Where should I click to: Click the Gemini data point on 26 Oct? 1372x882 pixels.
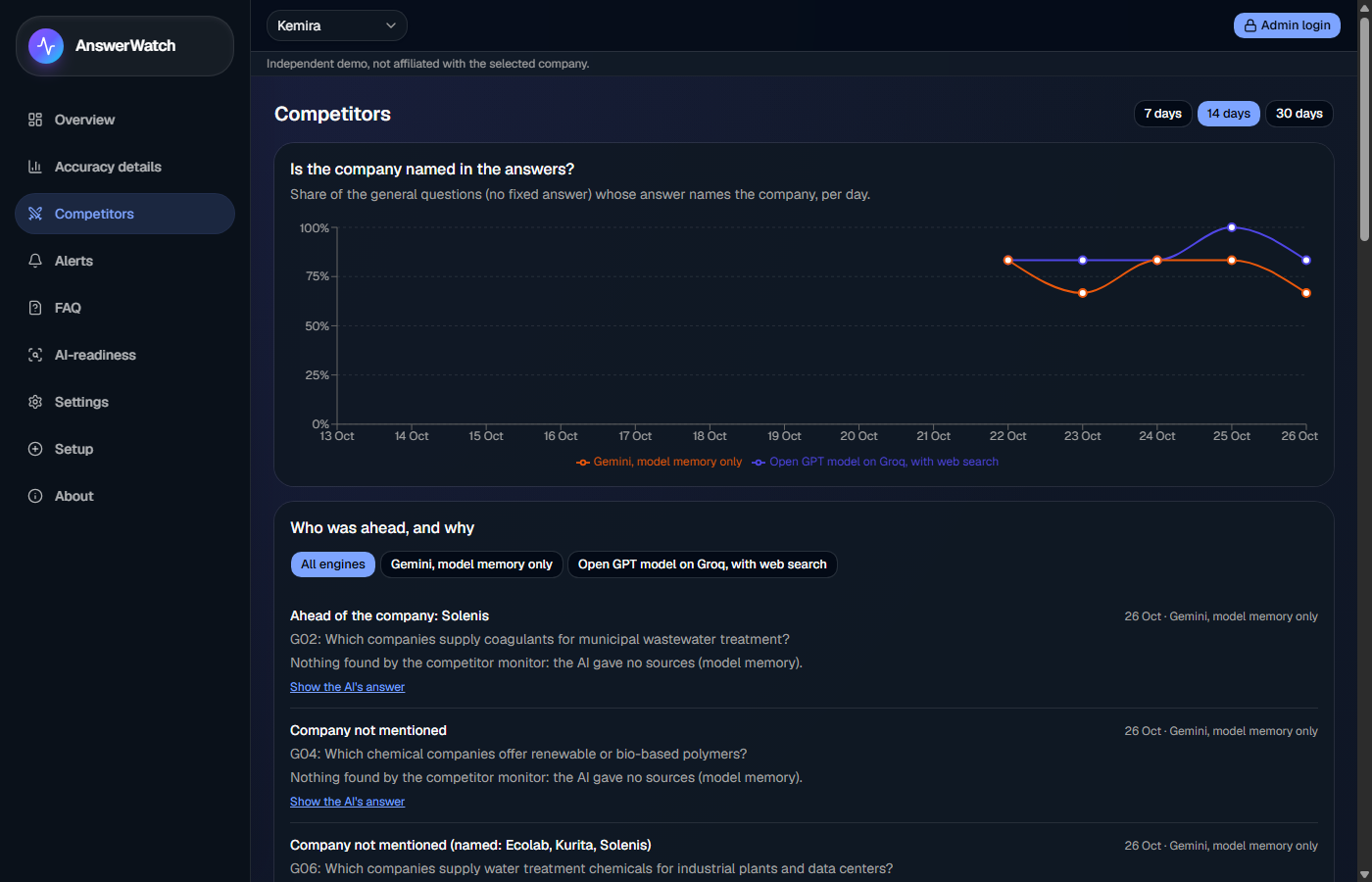point(1306,293)
